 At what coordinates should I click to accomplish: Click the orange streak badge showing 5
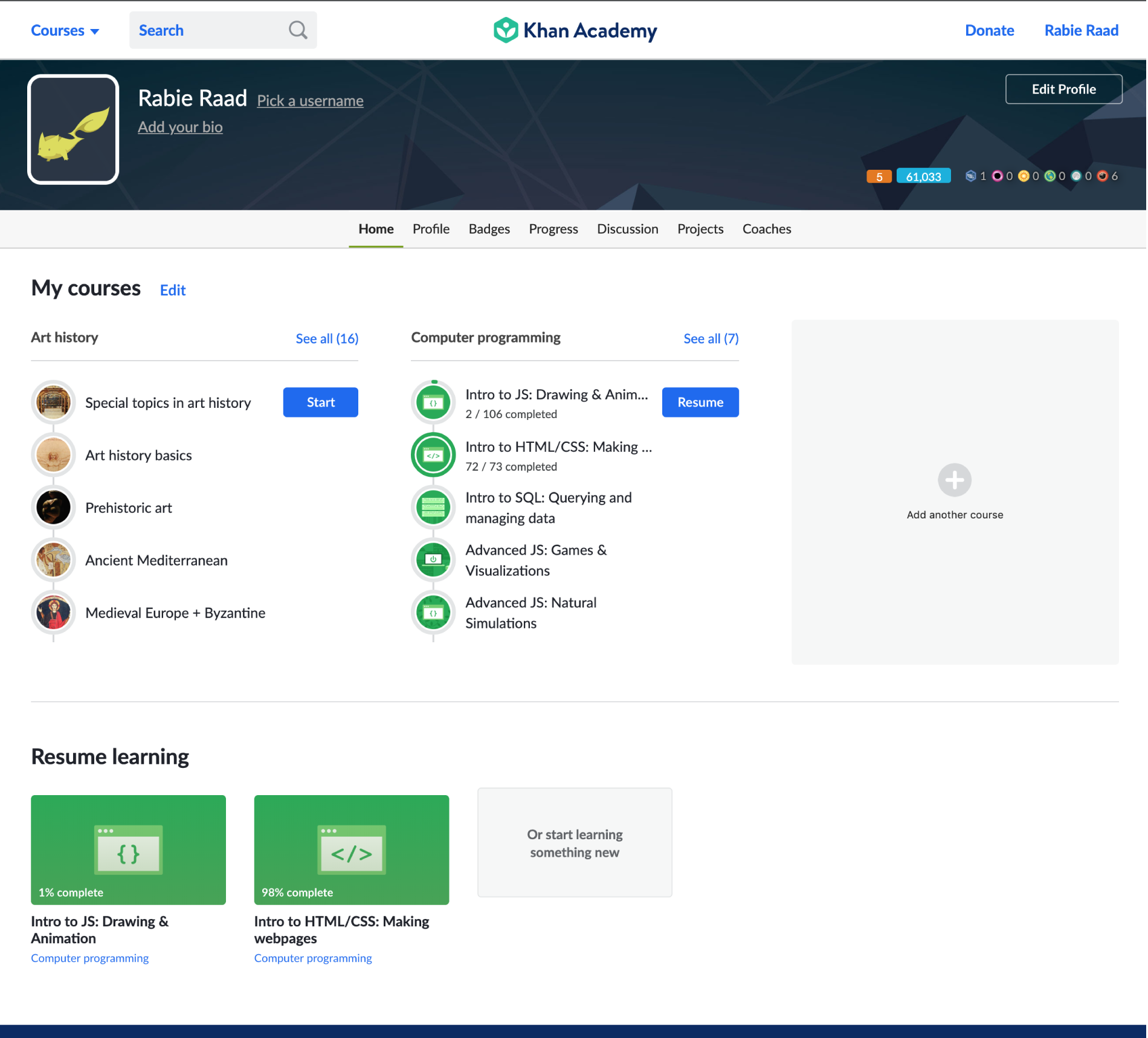pos(879,176)
